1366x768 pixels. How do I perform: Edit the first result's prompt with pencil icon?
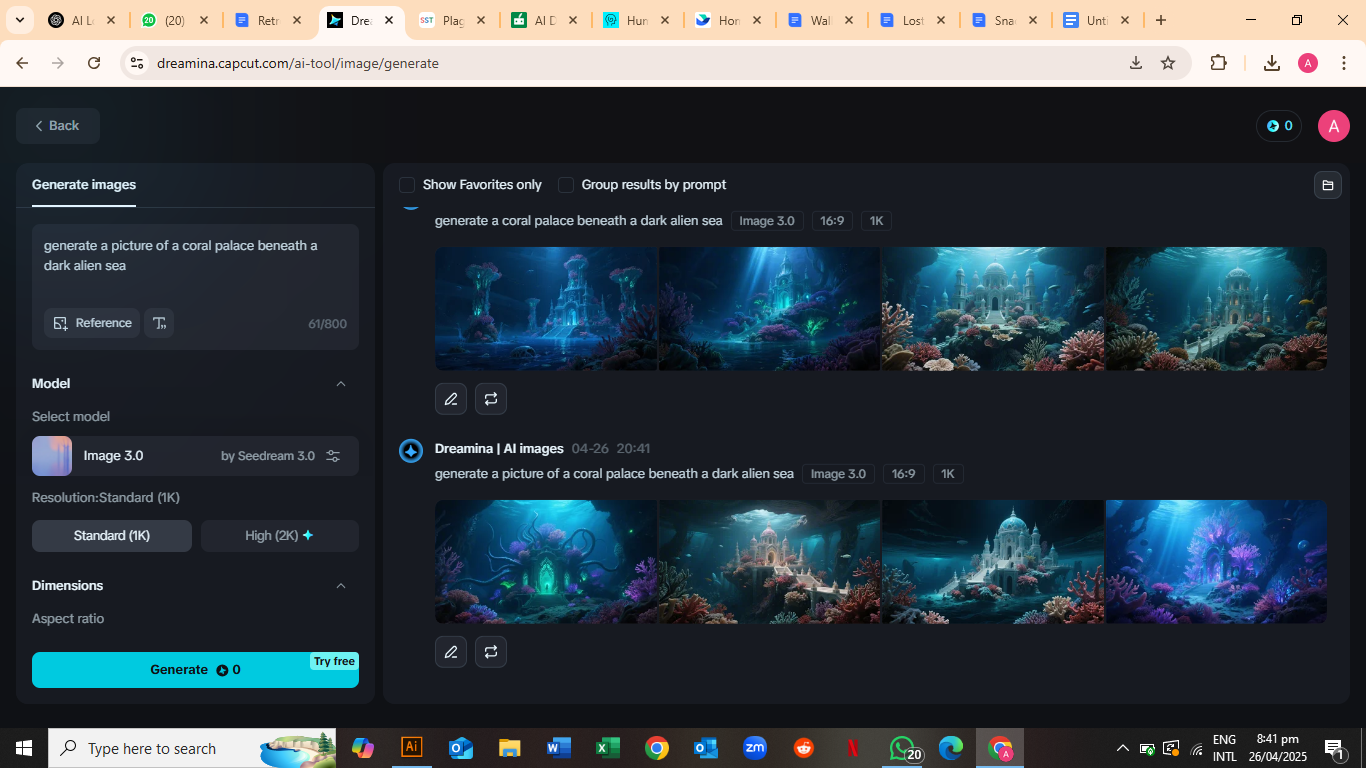tap(451, 399)
